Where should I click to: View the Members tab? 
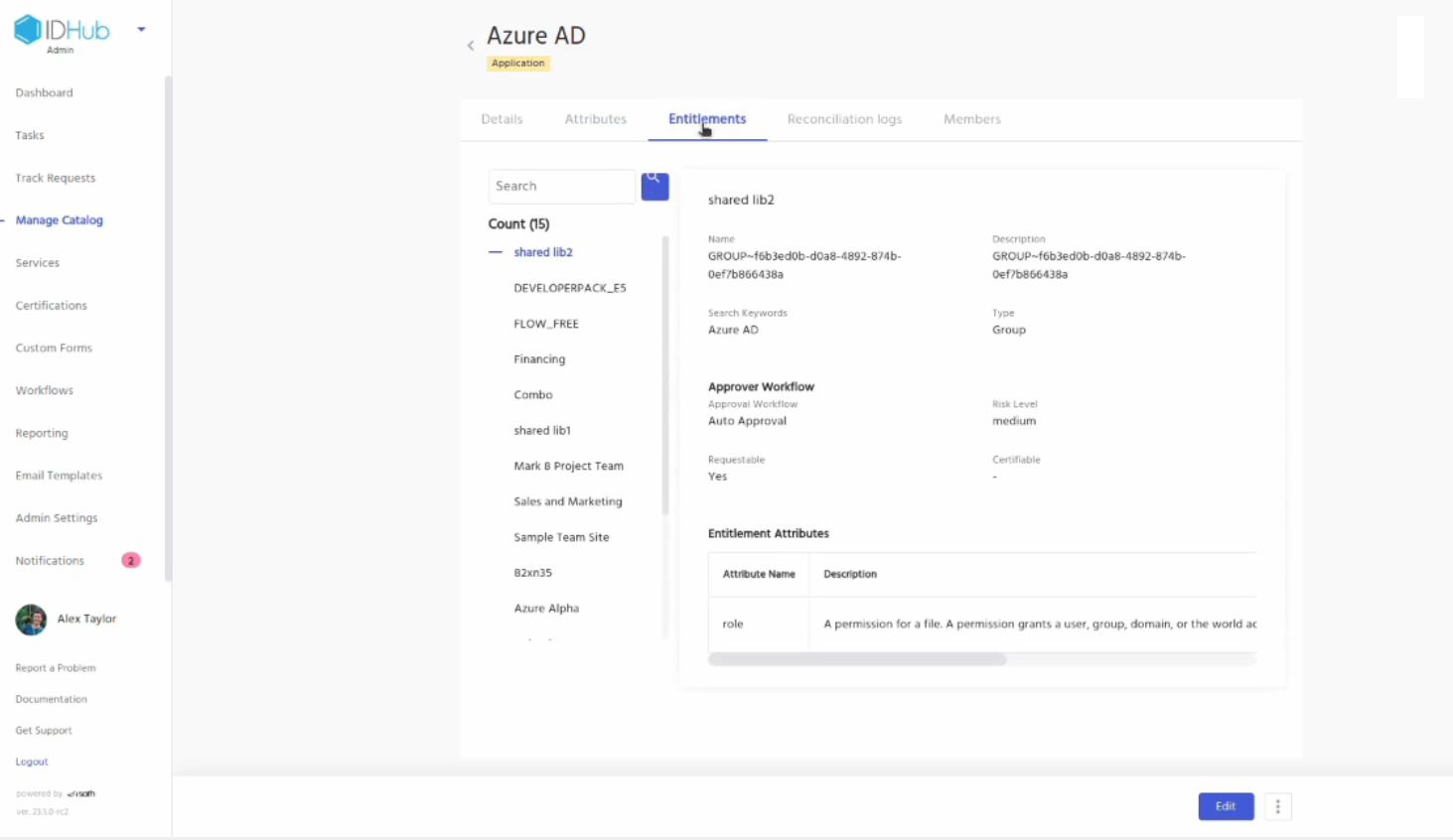tap(971, 119)
